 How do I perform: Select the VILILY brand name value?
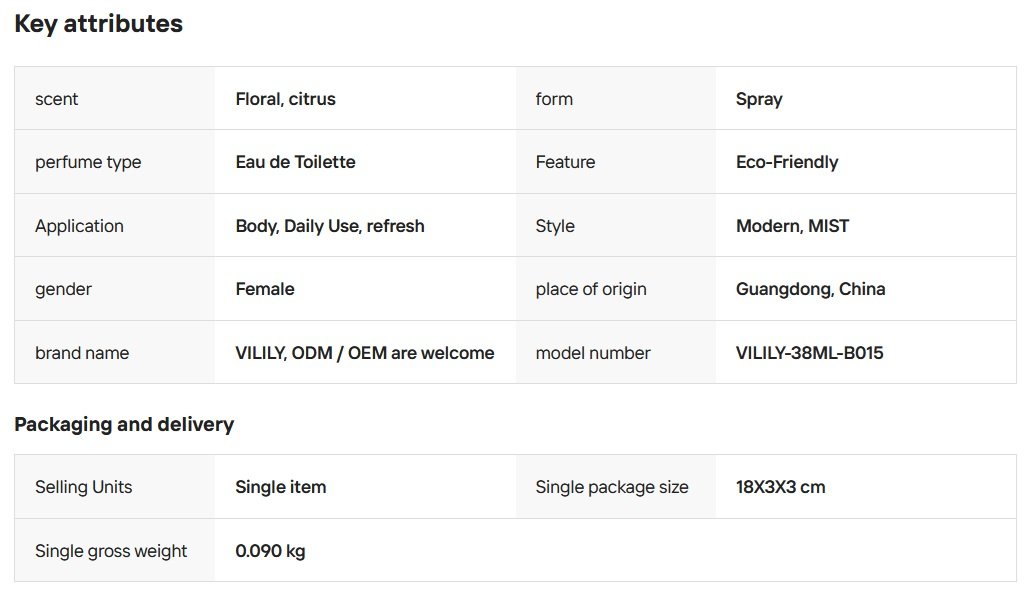(364, 353)
